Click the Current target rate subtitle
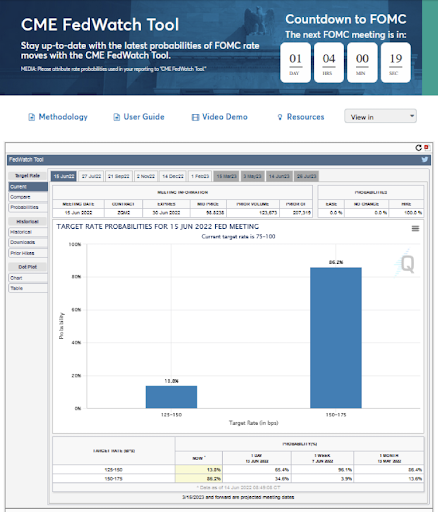 [x=238, y=237]
